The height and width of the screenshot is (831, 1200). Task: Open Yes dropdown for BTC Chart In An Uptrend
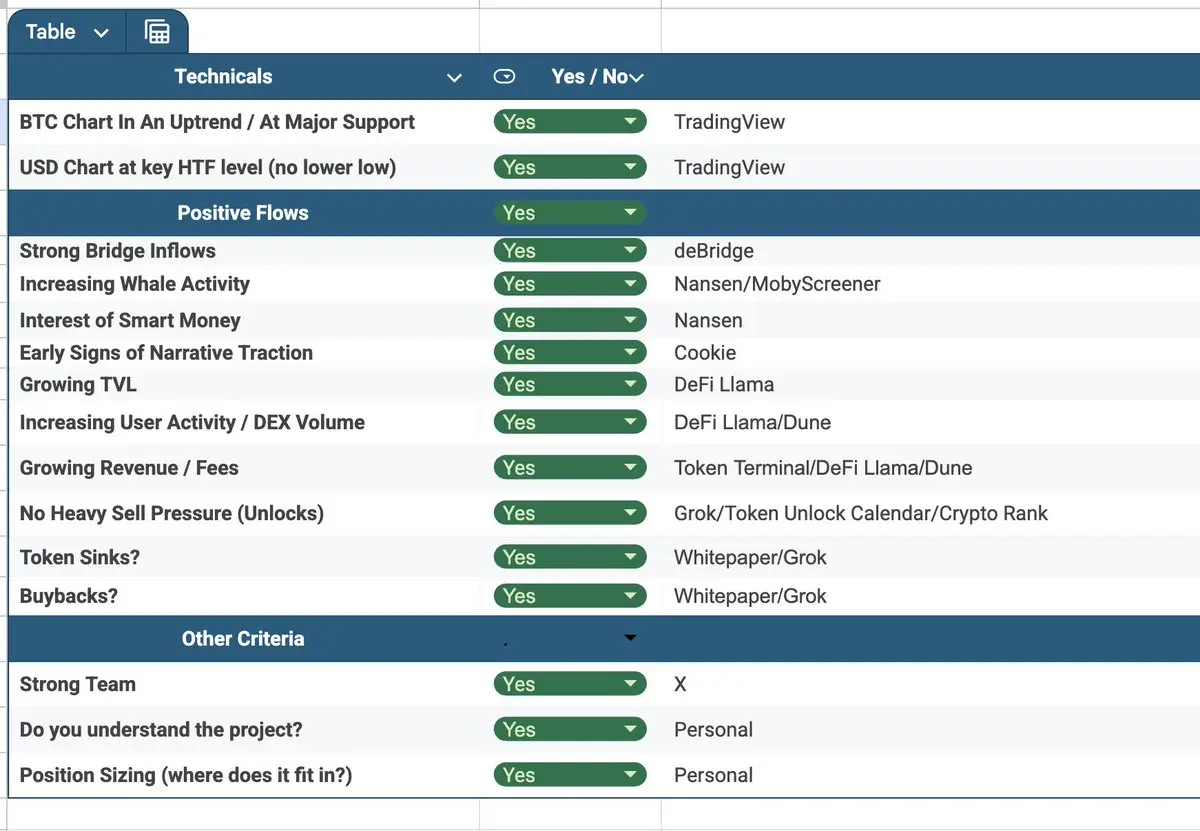[x=570, y=122]
